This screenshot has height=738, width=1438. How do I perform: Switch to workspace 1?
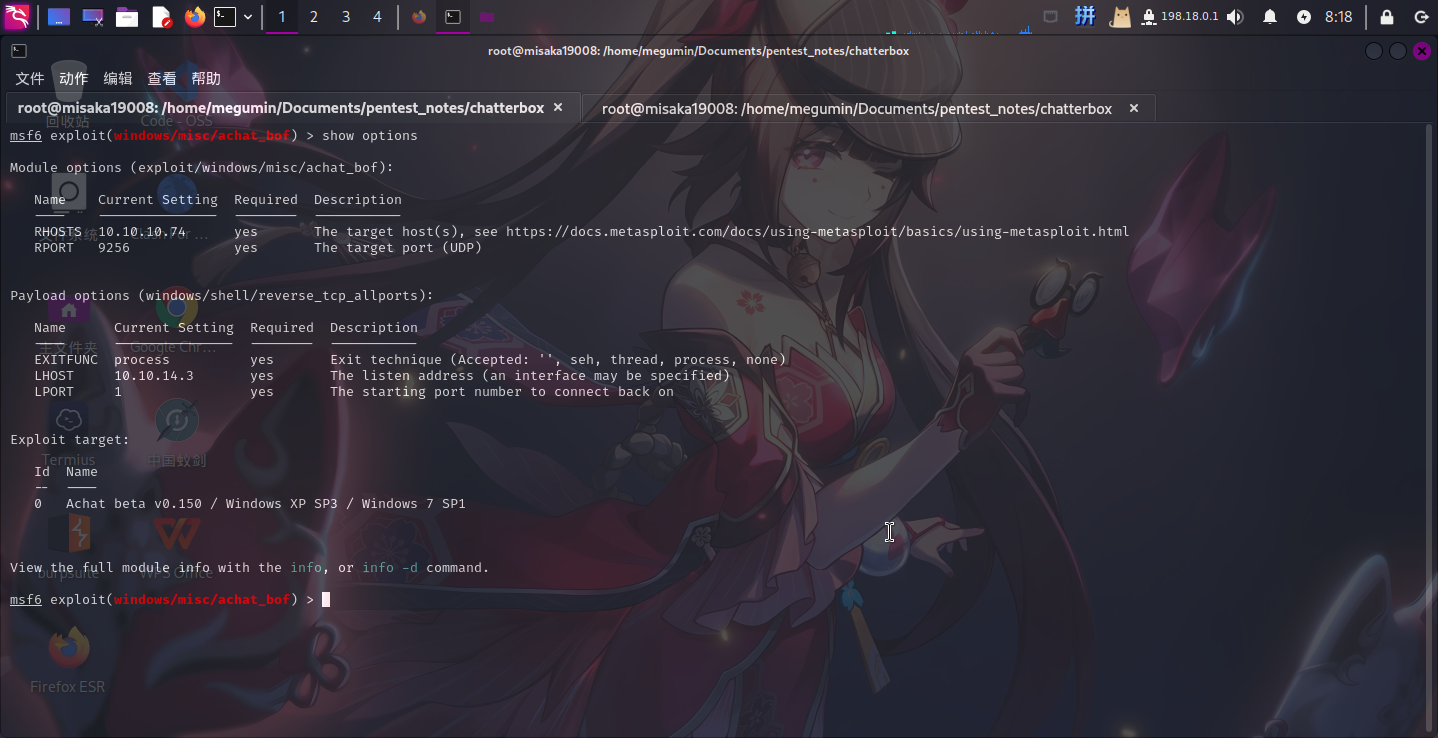282,17
